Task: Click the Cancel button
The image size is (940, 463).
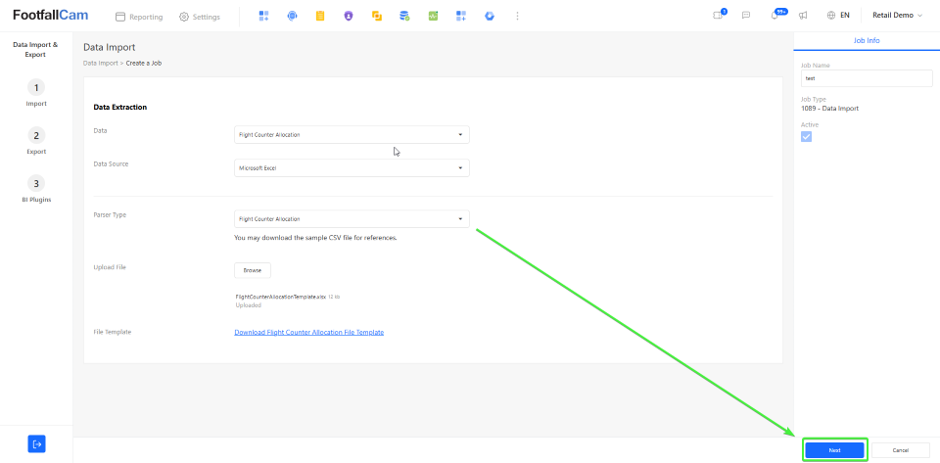Action: [900, 450]
